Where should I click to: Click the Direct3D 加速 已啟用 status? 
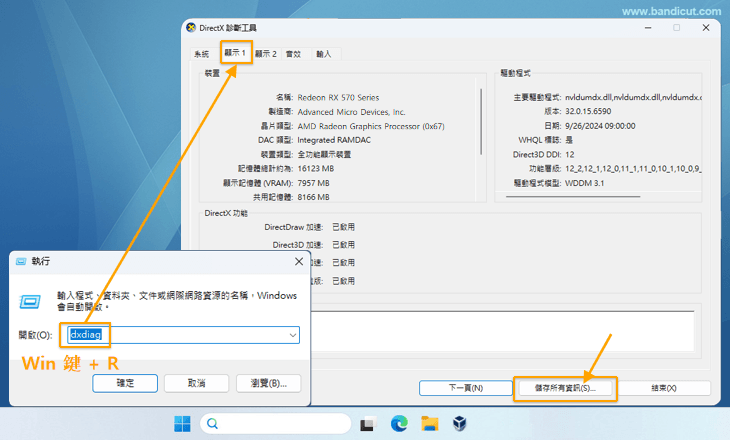pos(344,244)
